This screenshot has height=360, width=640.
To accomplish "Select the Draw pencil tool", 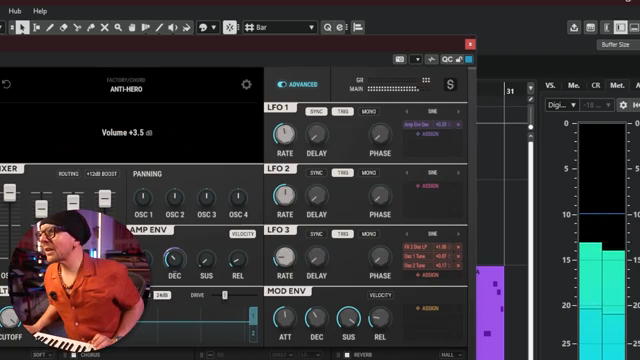I will click(x=50, y=27).
